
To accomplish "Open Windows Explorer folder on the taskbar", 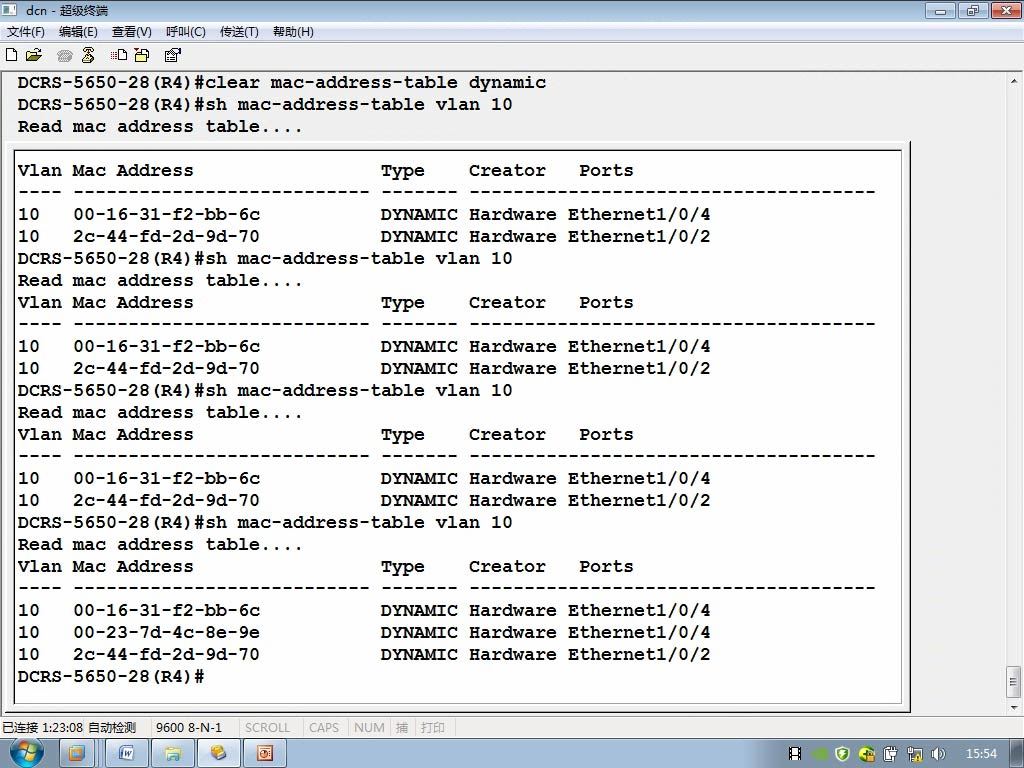I will tap(172, 754).
